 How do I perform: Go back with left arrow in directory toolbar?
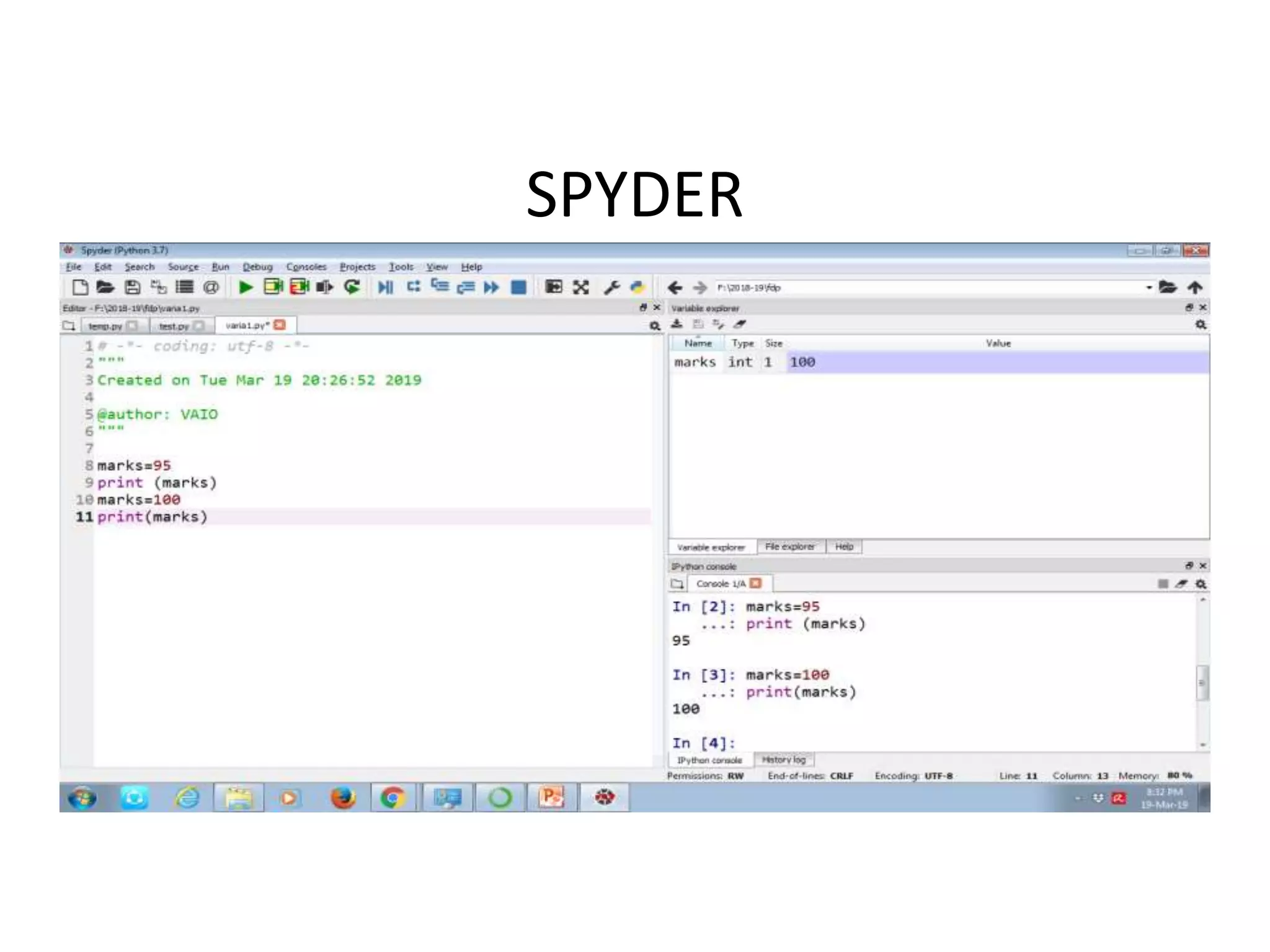click(675, 288)
